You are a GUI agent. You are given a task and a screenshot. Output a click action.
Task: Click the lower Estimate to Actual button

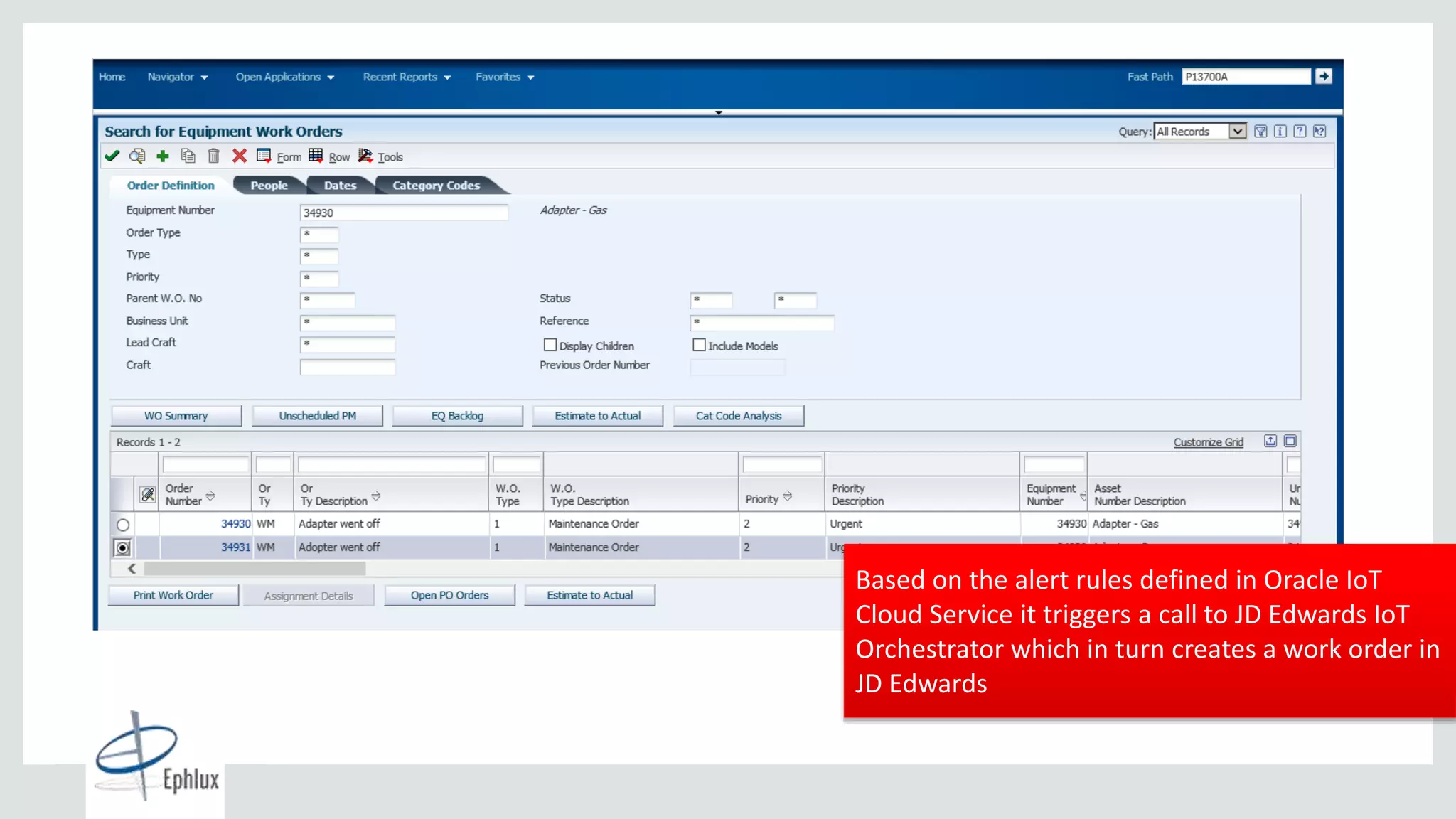point(590,595)
